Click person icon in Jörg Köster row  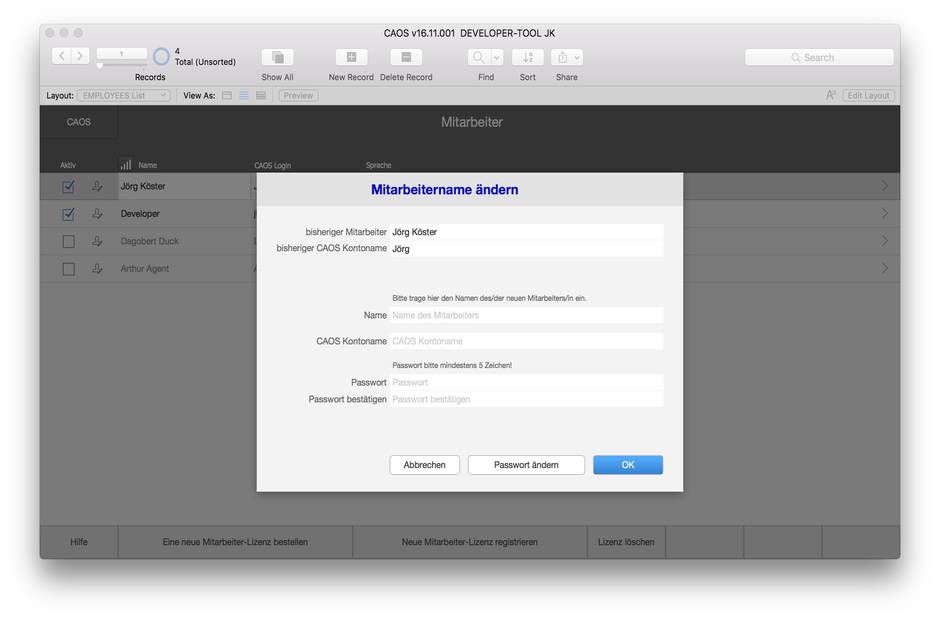[x=97, y=186]
